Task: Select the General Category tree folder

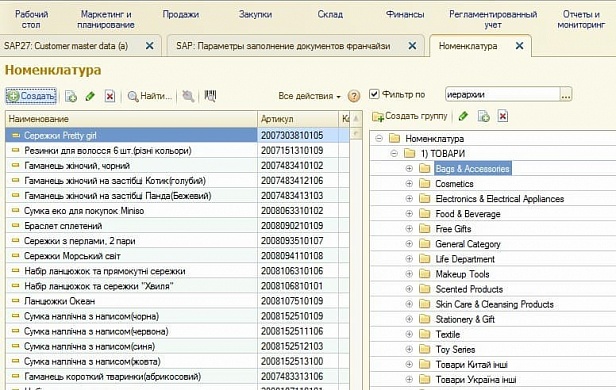Action: [468, 244]
